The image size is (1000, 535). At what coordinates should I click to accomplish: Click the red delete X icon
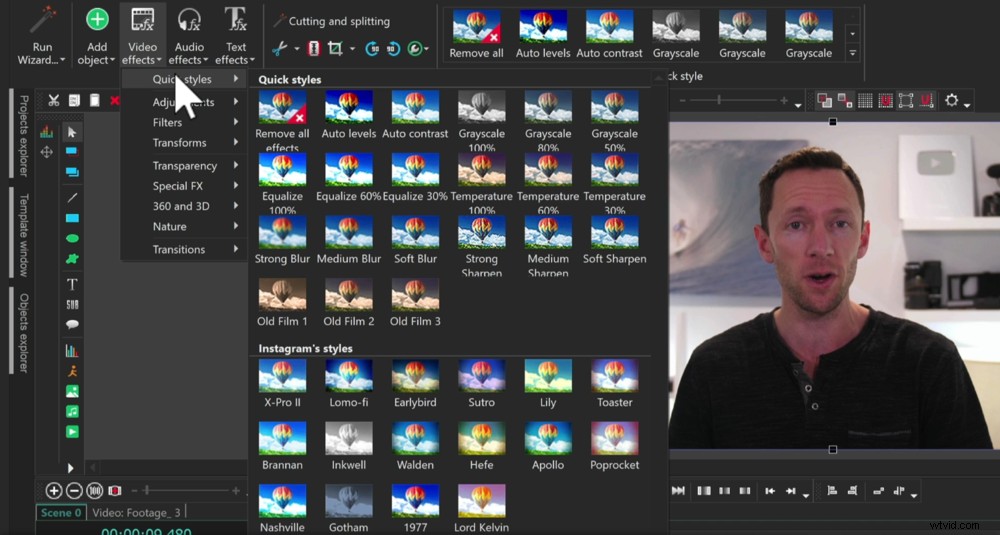click(x=115, y=100)
